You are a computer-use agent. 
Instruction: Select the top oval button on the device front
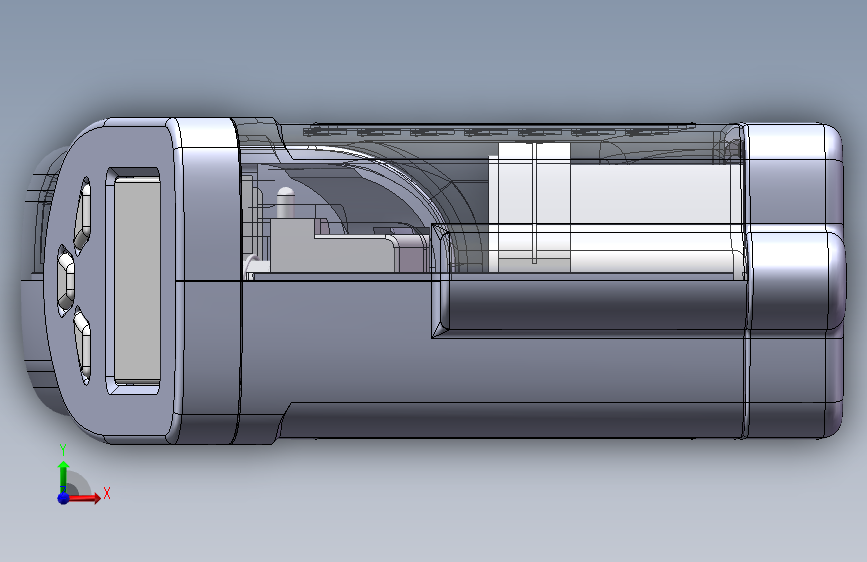(x=83, y=216)
